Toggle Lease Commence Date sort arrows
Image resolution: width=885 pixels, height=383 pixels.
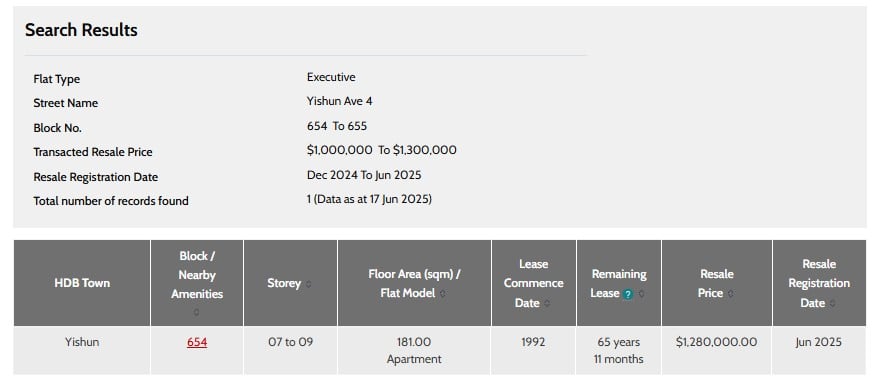click(547, 303)
